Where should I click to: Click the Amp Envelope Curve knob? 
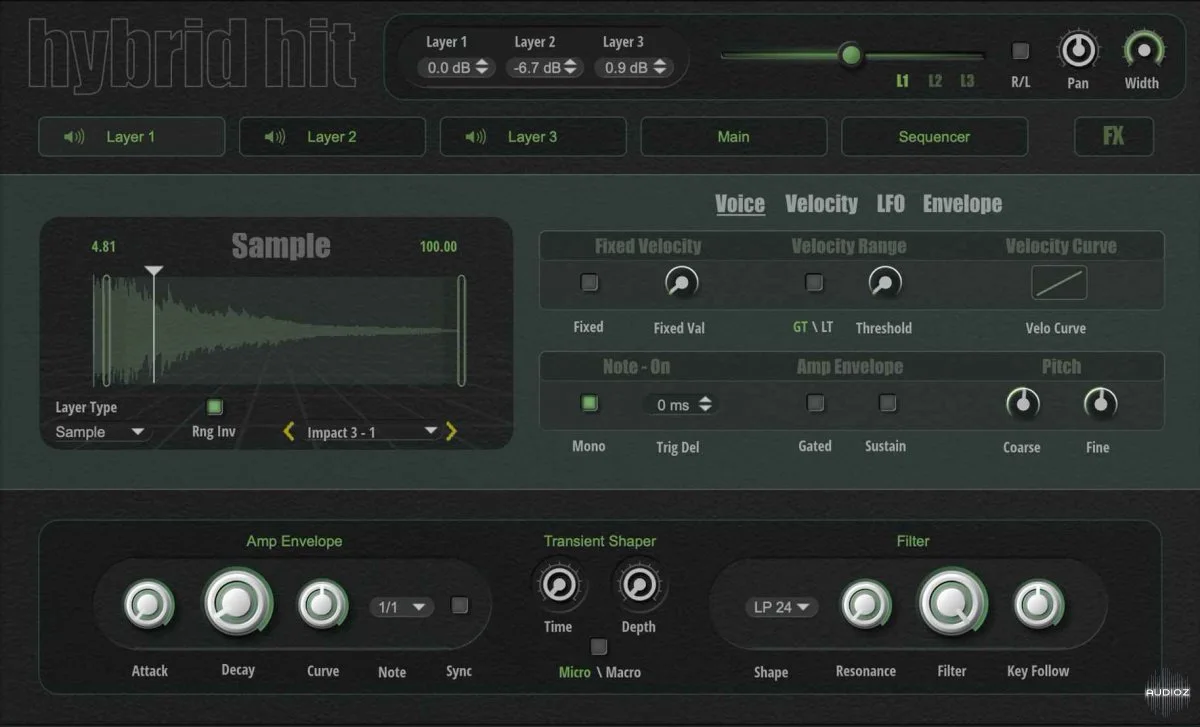coord(322,605)
